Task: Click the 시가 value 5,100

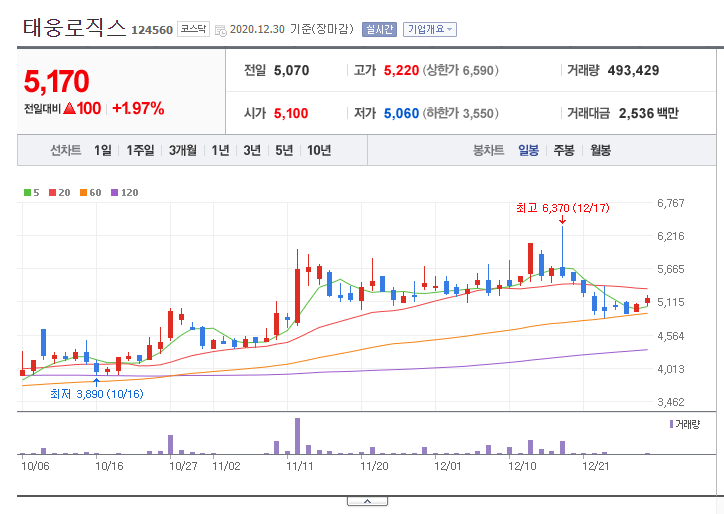Action: (x=291, y=113)
